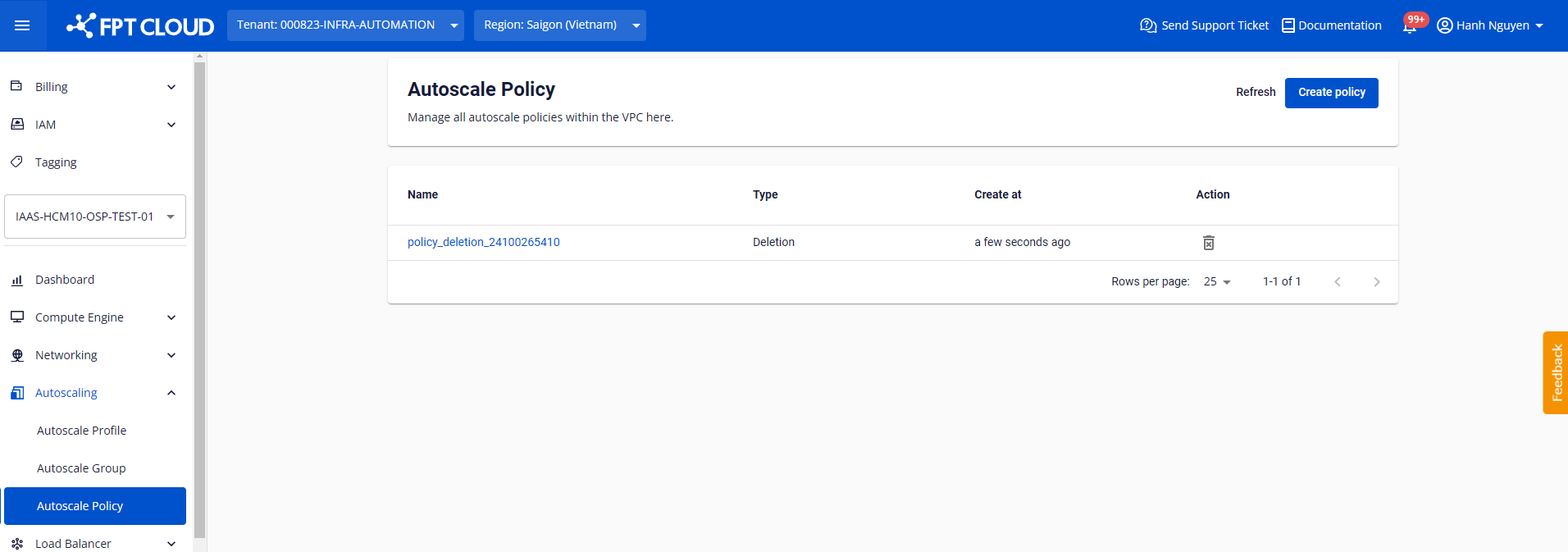Select Autoscale Profile in sidebar

(81, 431)
